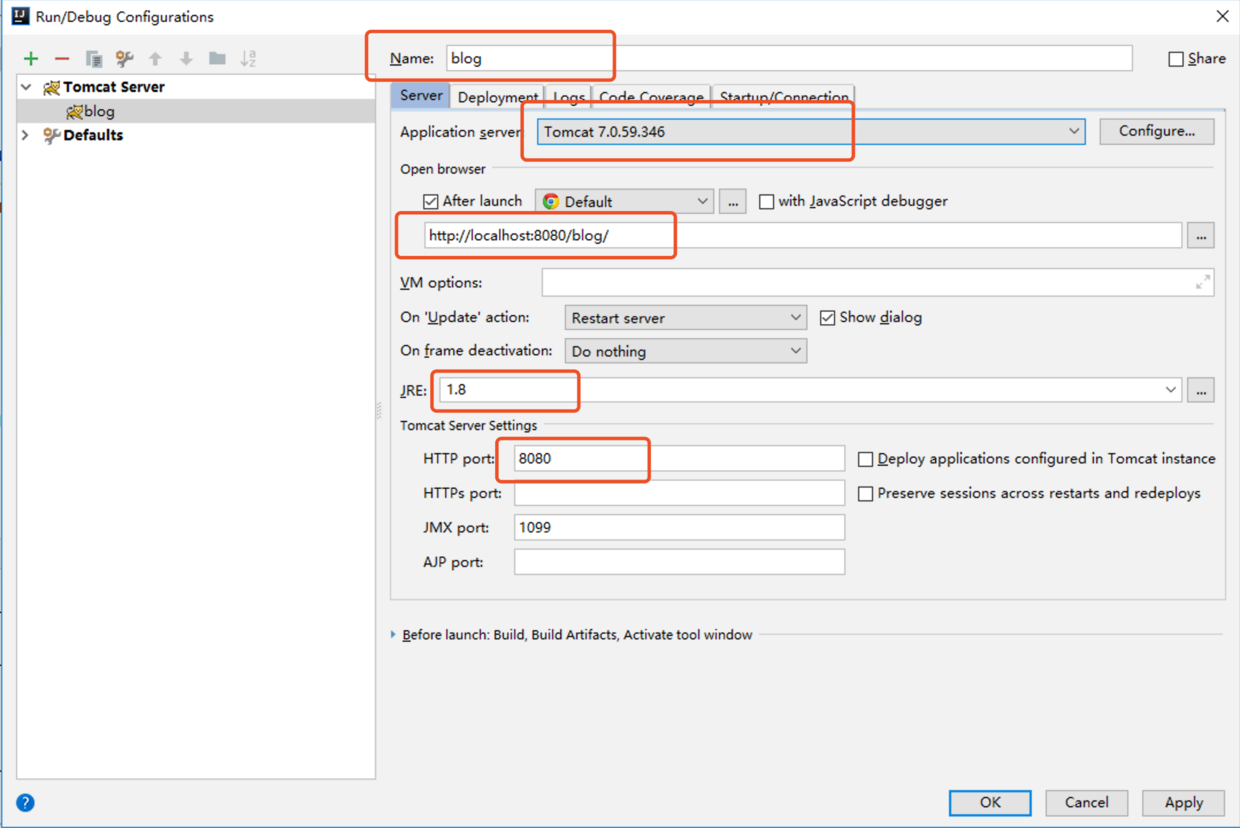Viewport: 1240px width, 828px height.
Task: Edit defaults wrench icon in toolbar
Action: pyautogui.click(x=125, y=59)
